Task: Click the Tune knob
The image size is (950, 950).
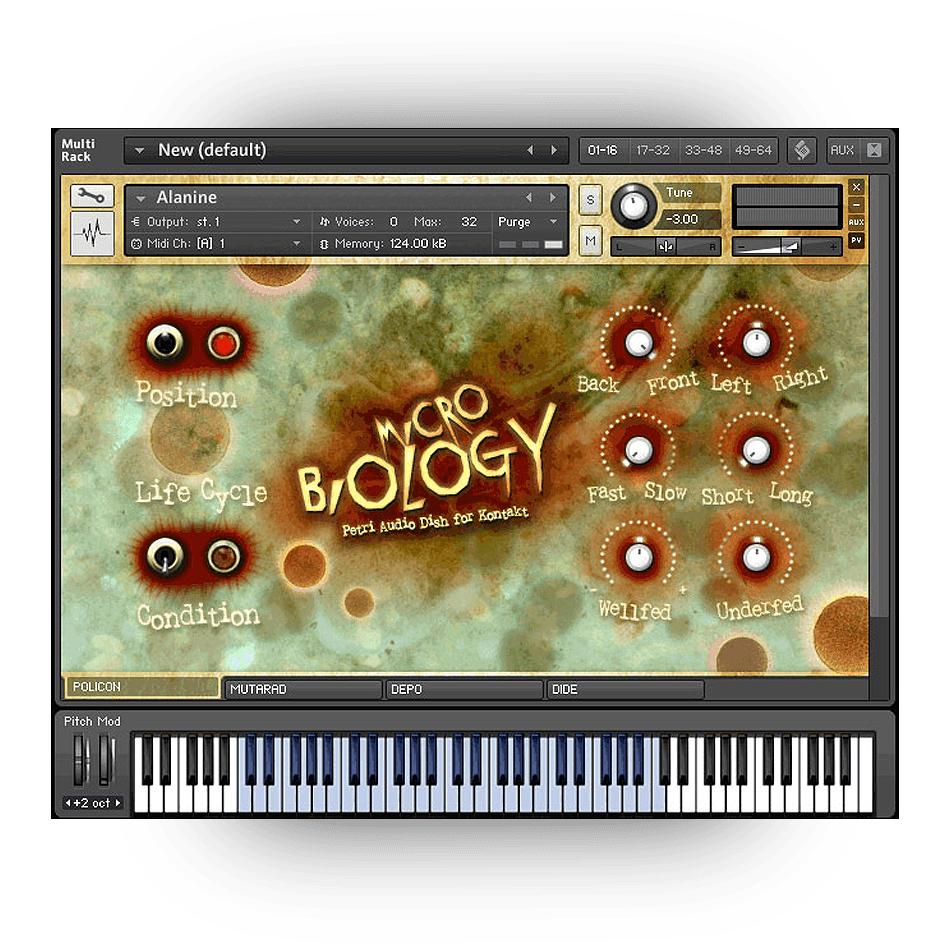Action: click(633, 206)
